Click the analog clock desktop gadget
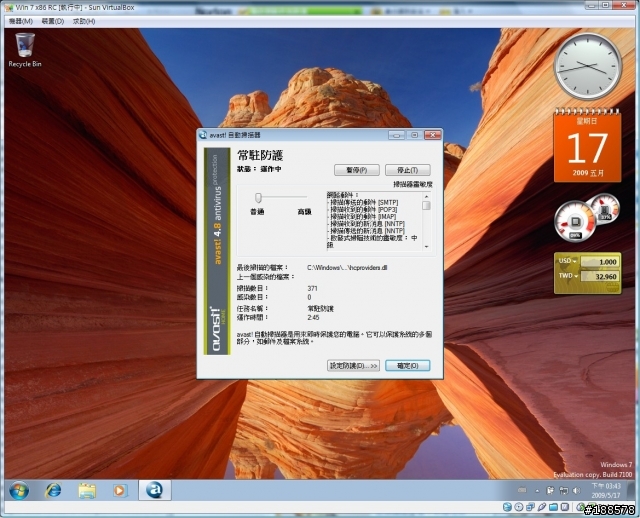The image size is (640, 518). (587, 67)
